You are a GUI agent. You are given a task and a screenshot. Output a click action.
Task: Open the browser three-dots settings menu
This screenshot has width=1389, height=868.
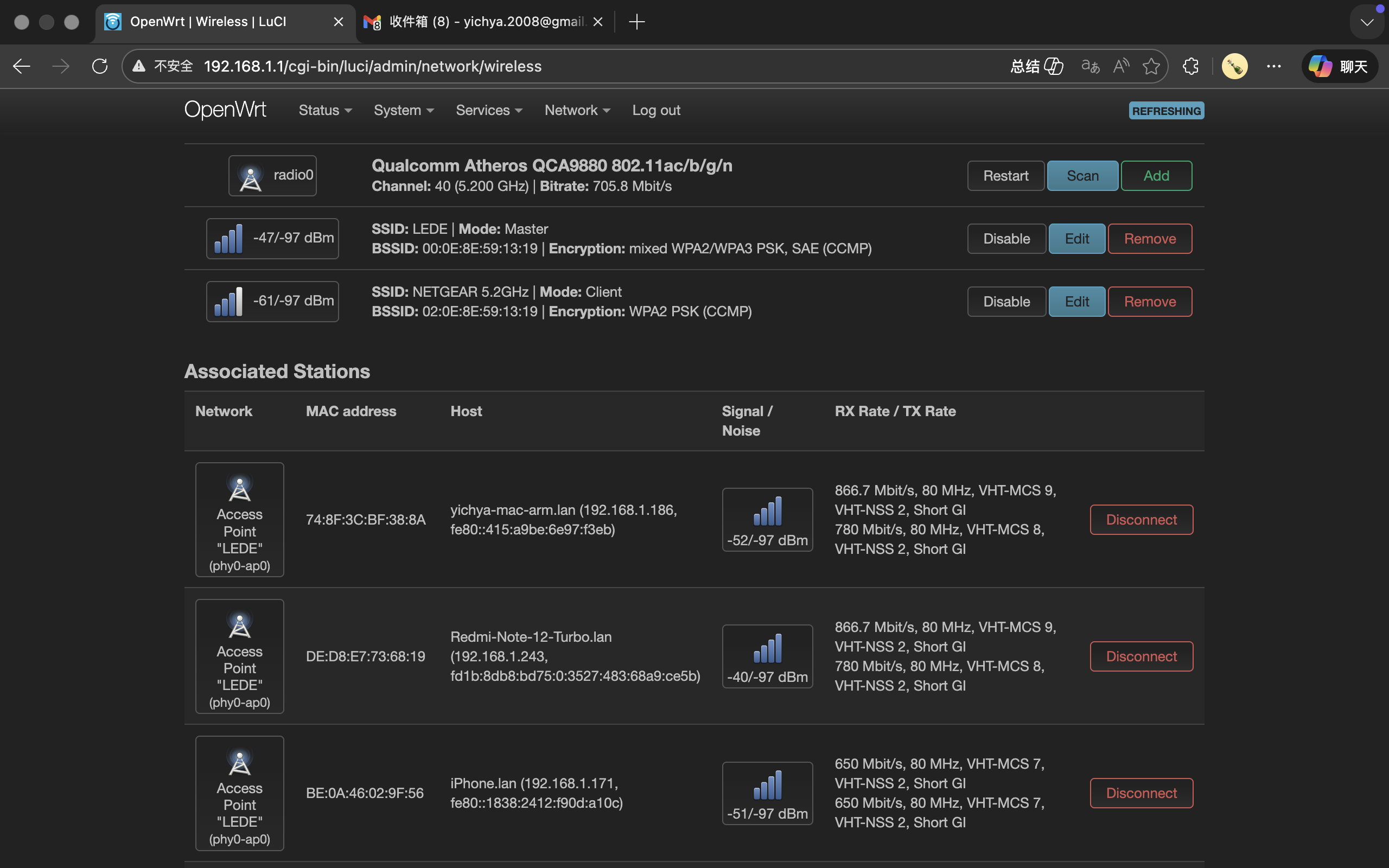point(1273,67)
